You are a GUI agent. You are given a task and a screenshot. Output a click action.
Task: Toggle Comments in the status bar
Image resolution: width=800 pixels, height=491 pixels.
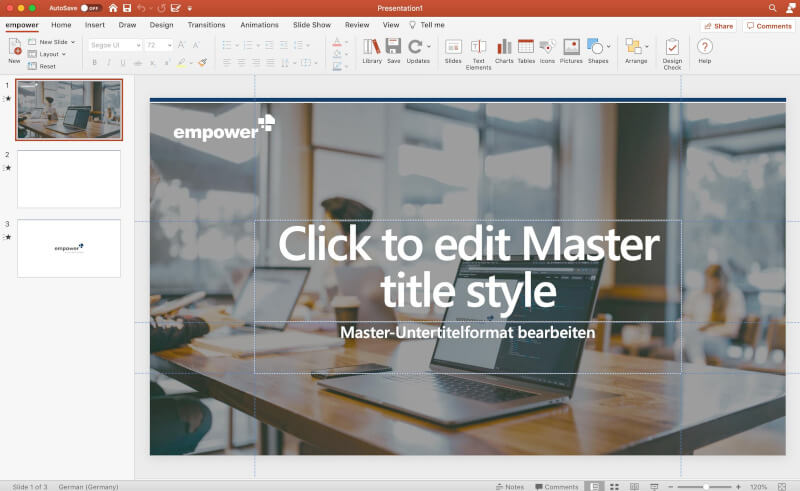point(555,486)
